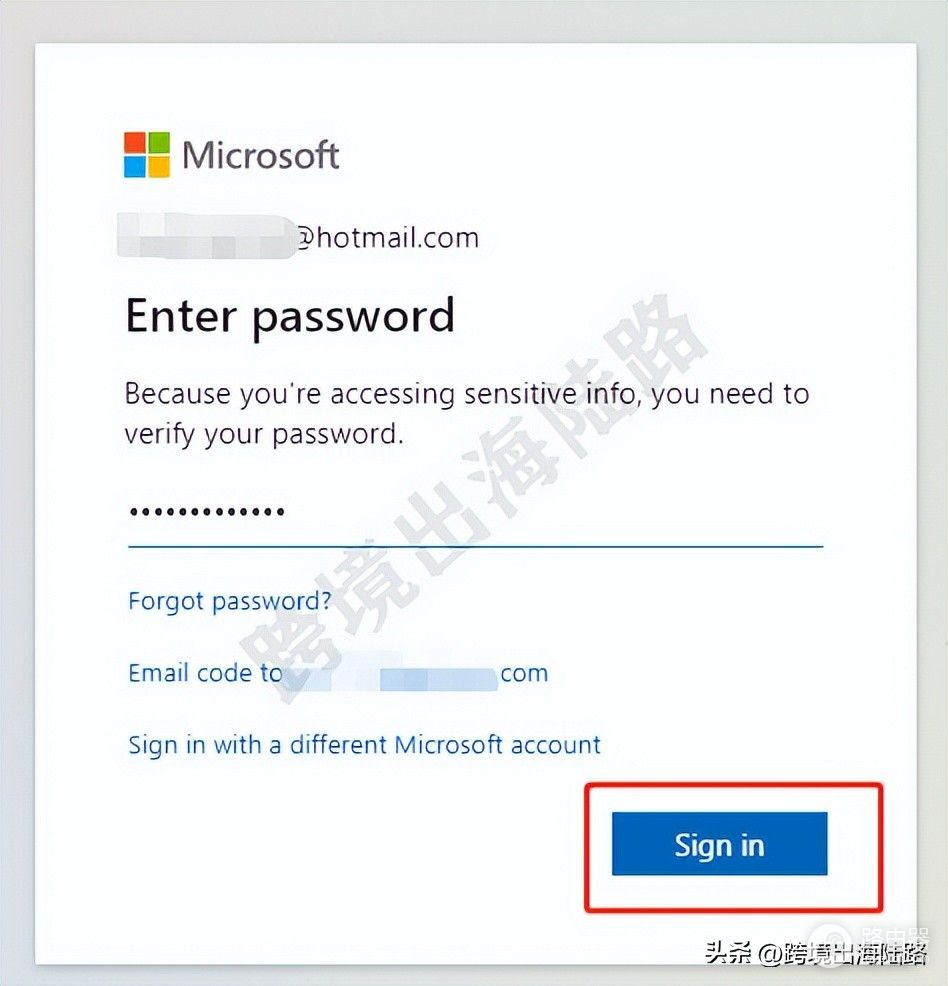Click the red square of Microsoft logo
948x986 pixels.
click(135, 143)
